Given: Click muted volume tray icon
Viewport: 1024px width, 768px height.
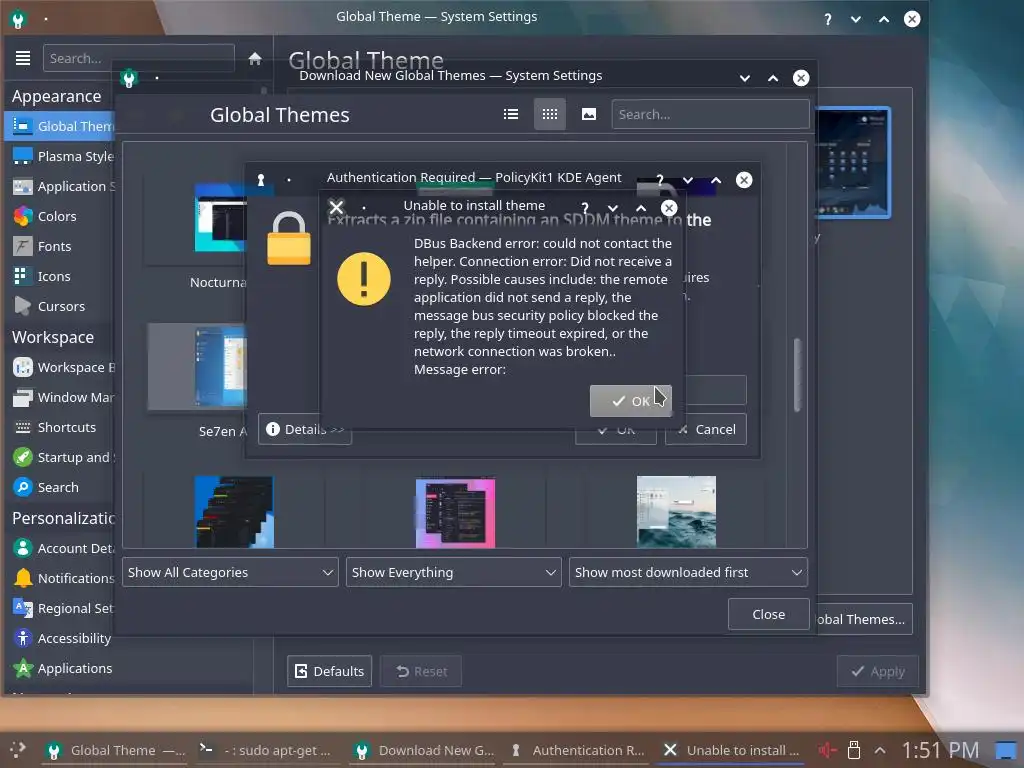Looking at the screenshot, I should 827,750.
